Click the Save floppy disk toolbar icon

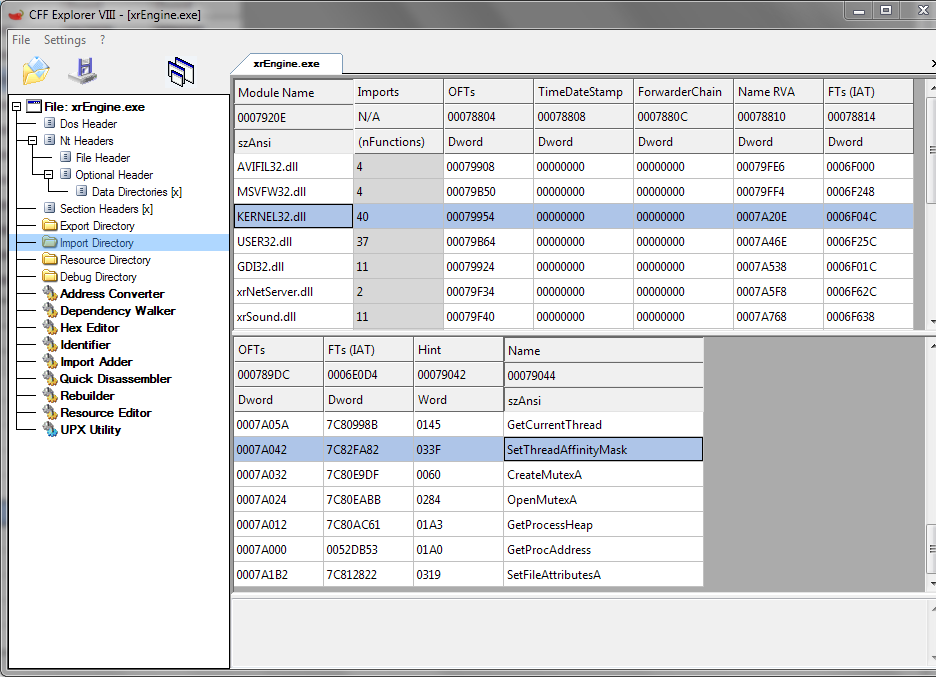(x=83, y=71)
